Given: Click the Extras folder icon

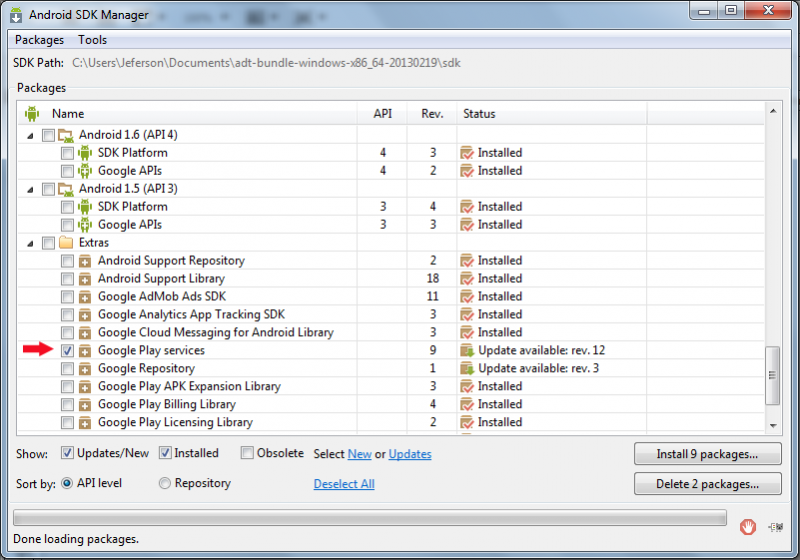Looking at the screenshot, I should pos(66,242).
